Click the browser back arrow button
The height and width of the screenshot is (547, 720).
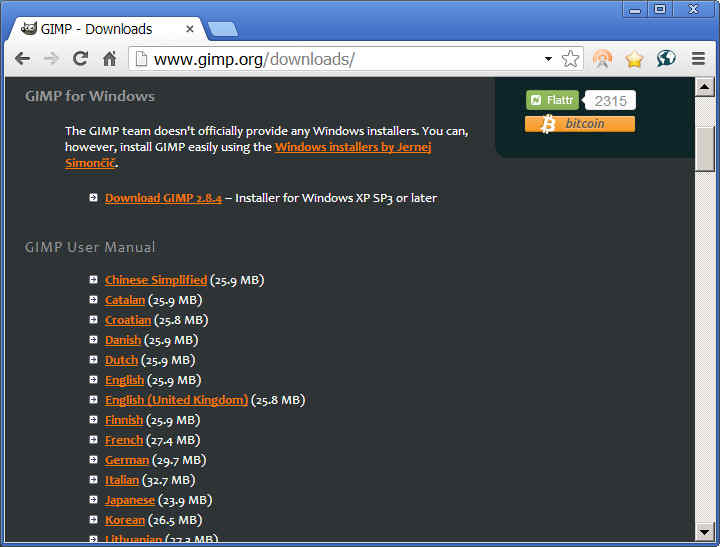22,59
